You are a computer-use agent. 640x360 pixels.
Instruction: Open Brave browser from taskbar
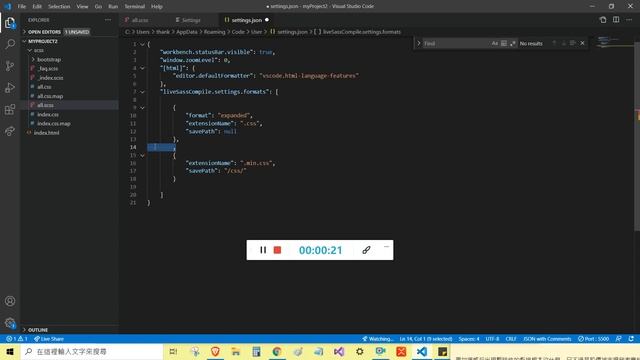click(x=215, y=351)
